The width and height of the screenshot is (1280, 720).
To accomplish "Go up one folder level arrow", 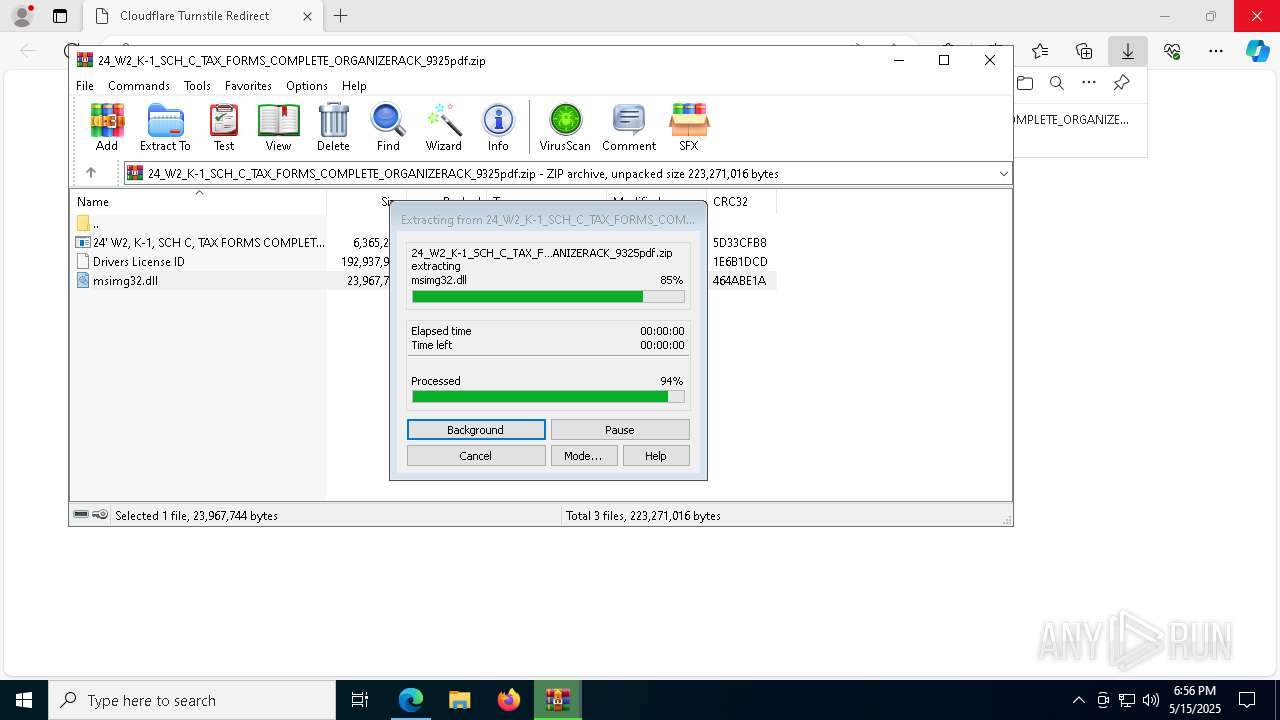I will click(x=90, y=173).
